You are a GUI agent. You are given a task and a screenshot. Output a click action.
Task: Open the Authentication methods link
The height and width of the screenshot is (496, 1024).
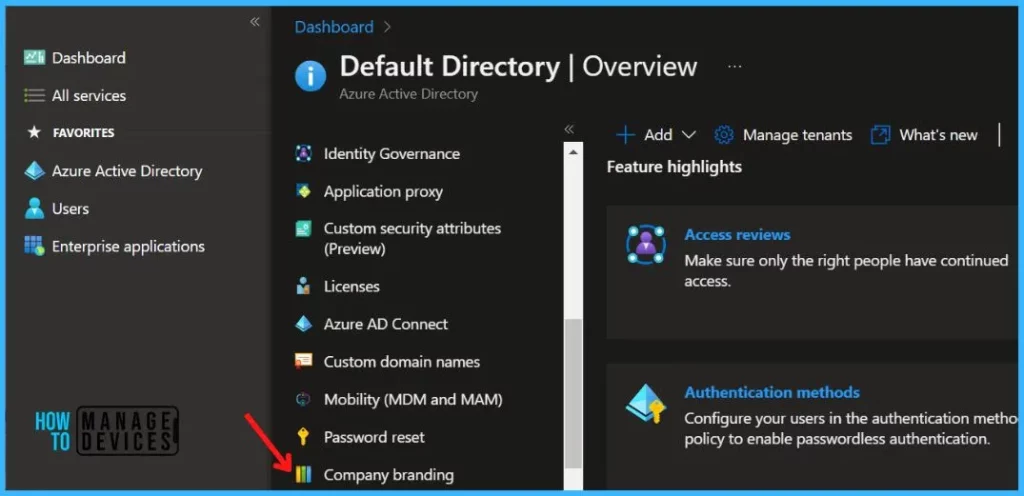(772, 392)
